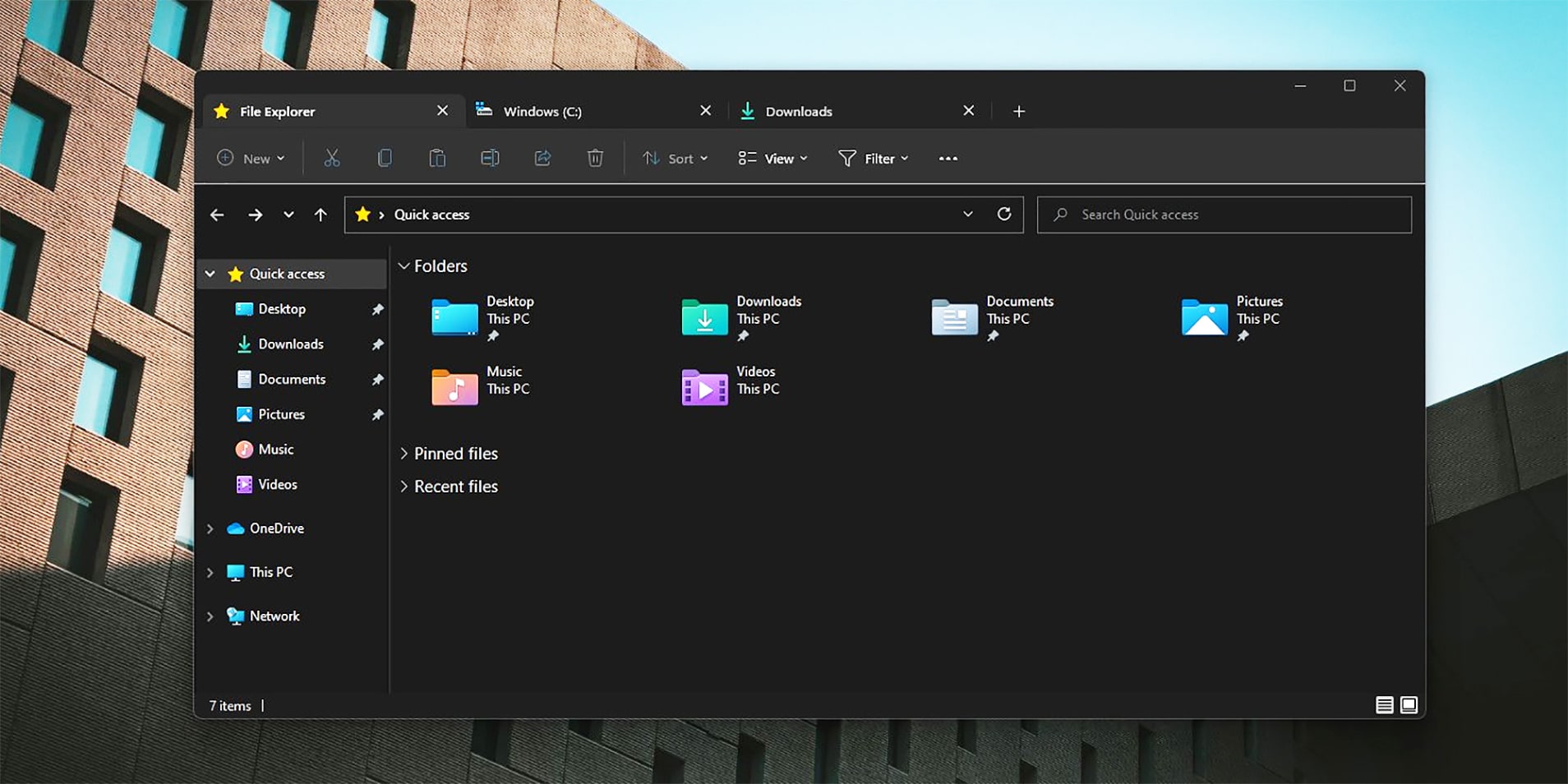Screen dimensions: 1568x784
Task: Refresh the Quick access view
Action: pos(1003,214)
